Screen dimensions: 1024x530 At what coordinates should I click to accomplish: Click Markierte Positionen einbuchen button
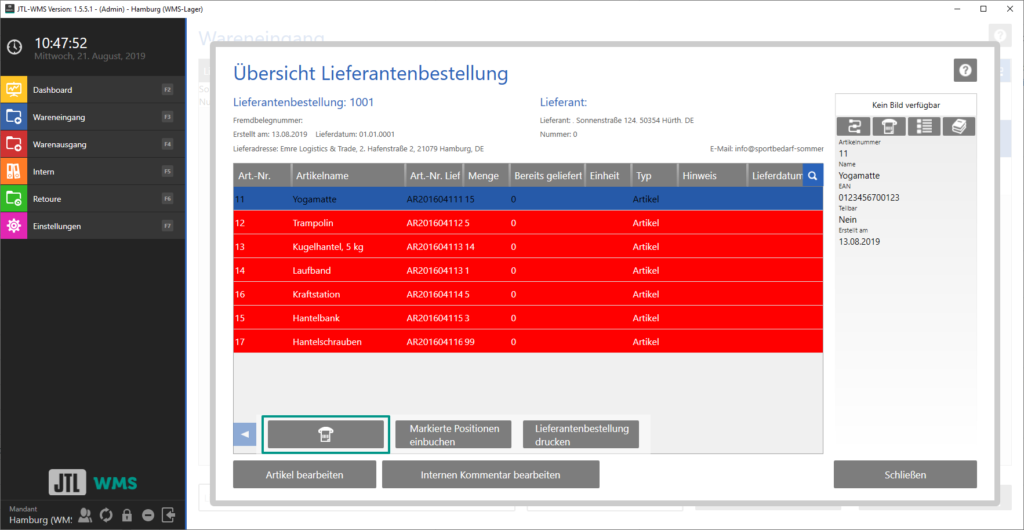pyautogui.click(x=453, y=434)
